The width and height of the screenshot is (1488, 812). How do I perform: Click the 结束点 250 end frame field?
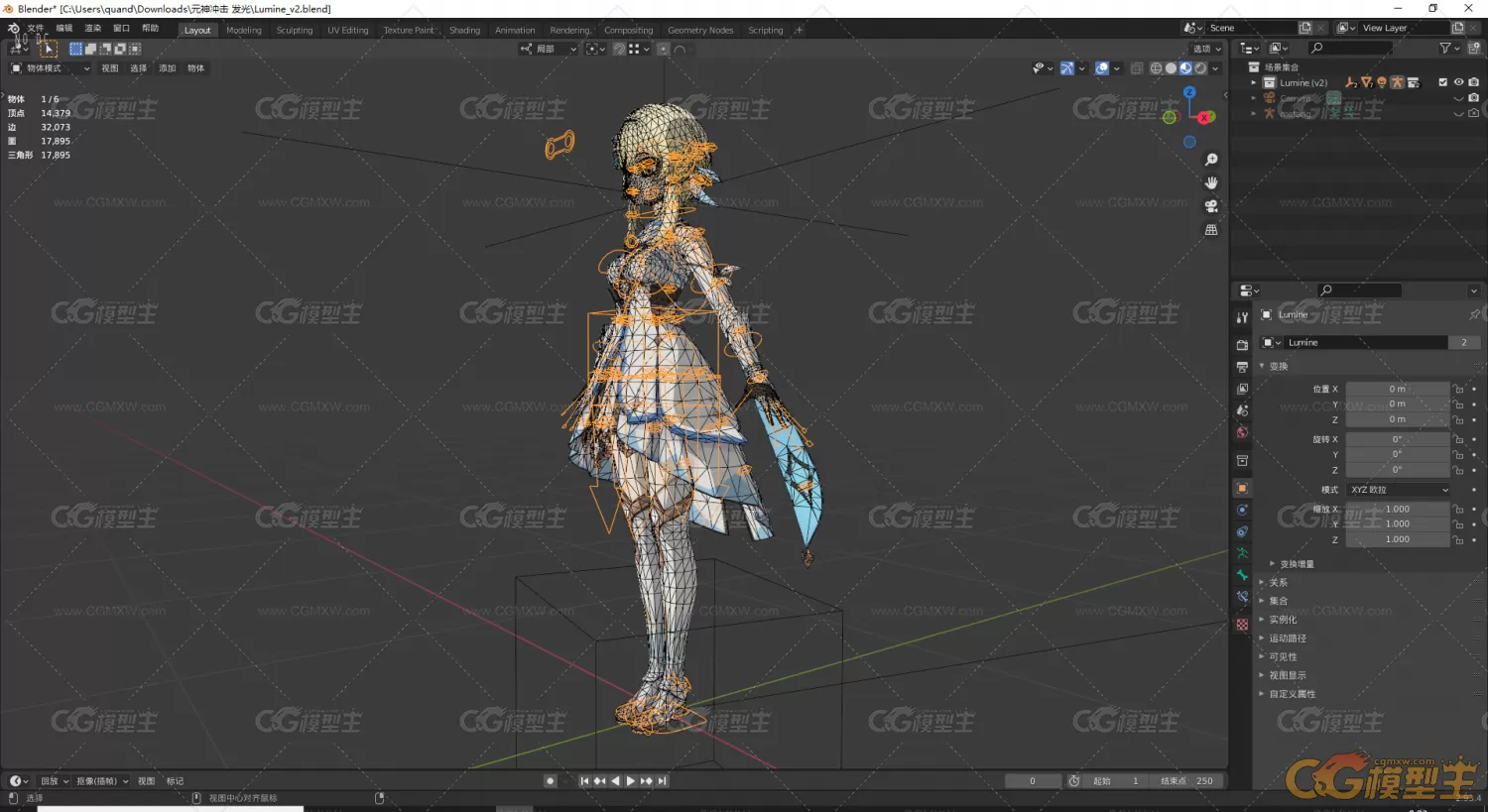(1187, 781)
